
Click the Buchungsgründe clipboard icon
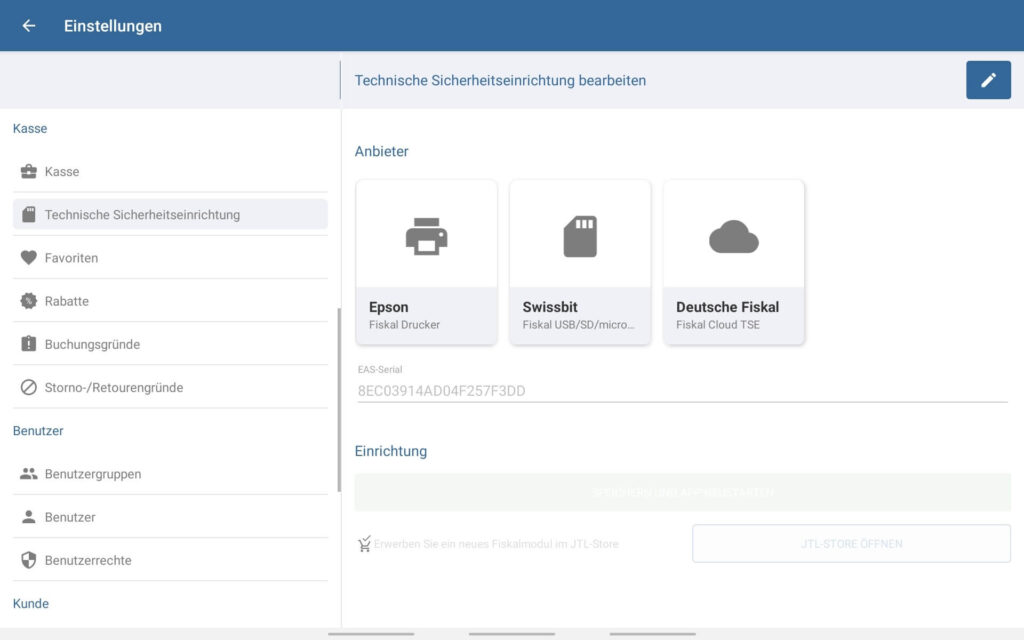tap(29, 344)
